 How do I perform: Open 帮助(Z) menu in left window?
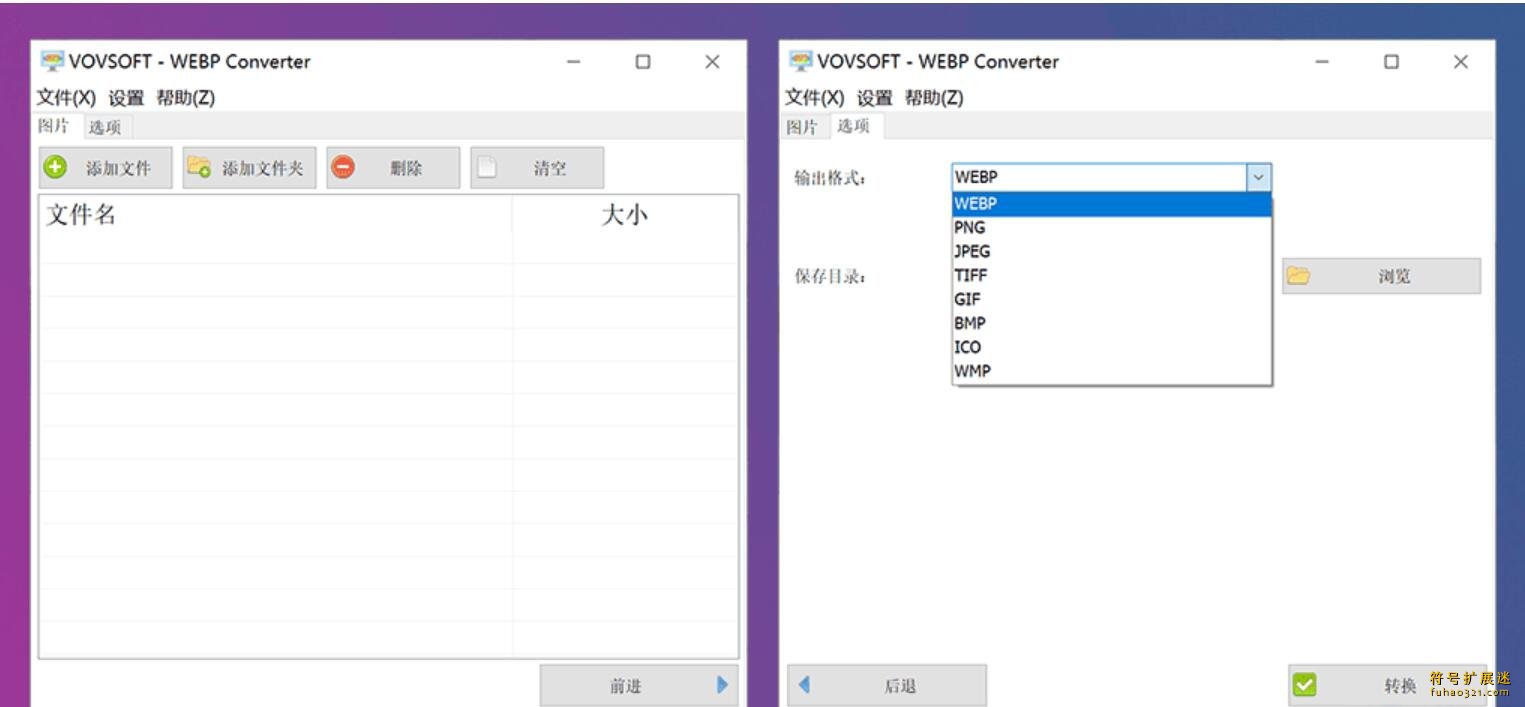pos(185,98)
